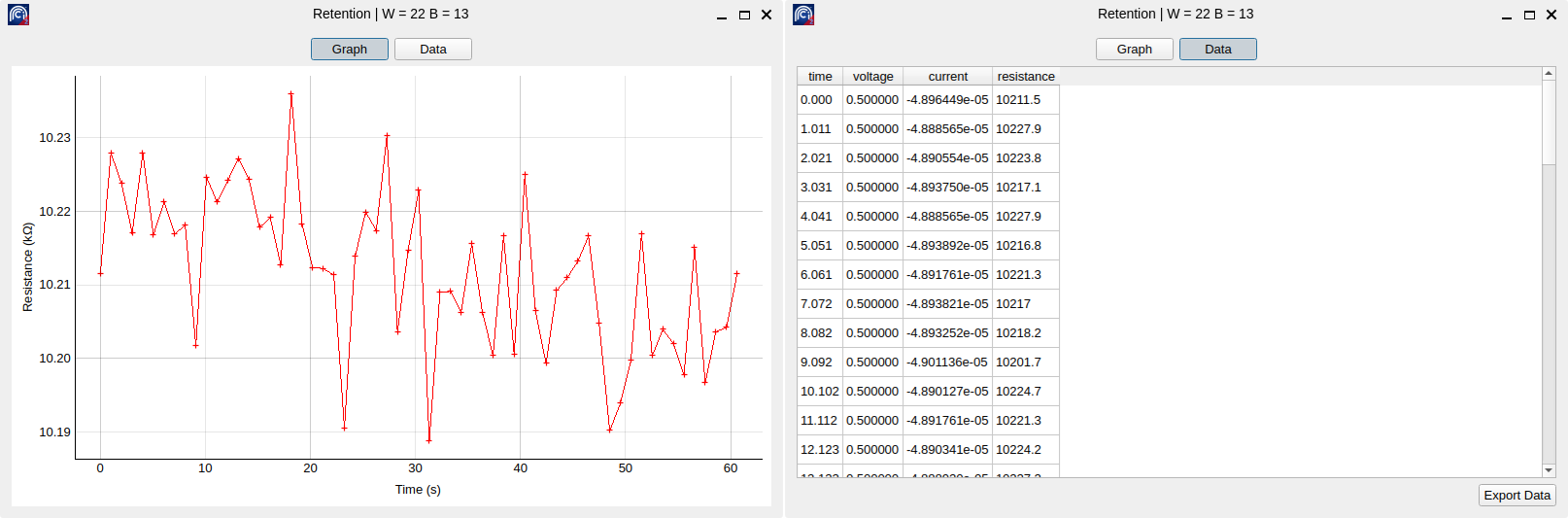Select the time cell 9.092
The width and height of the screenshot is (1568, 518).
click(820, 363)
